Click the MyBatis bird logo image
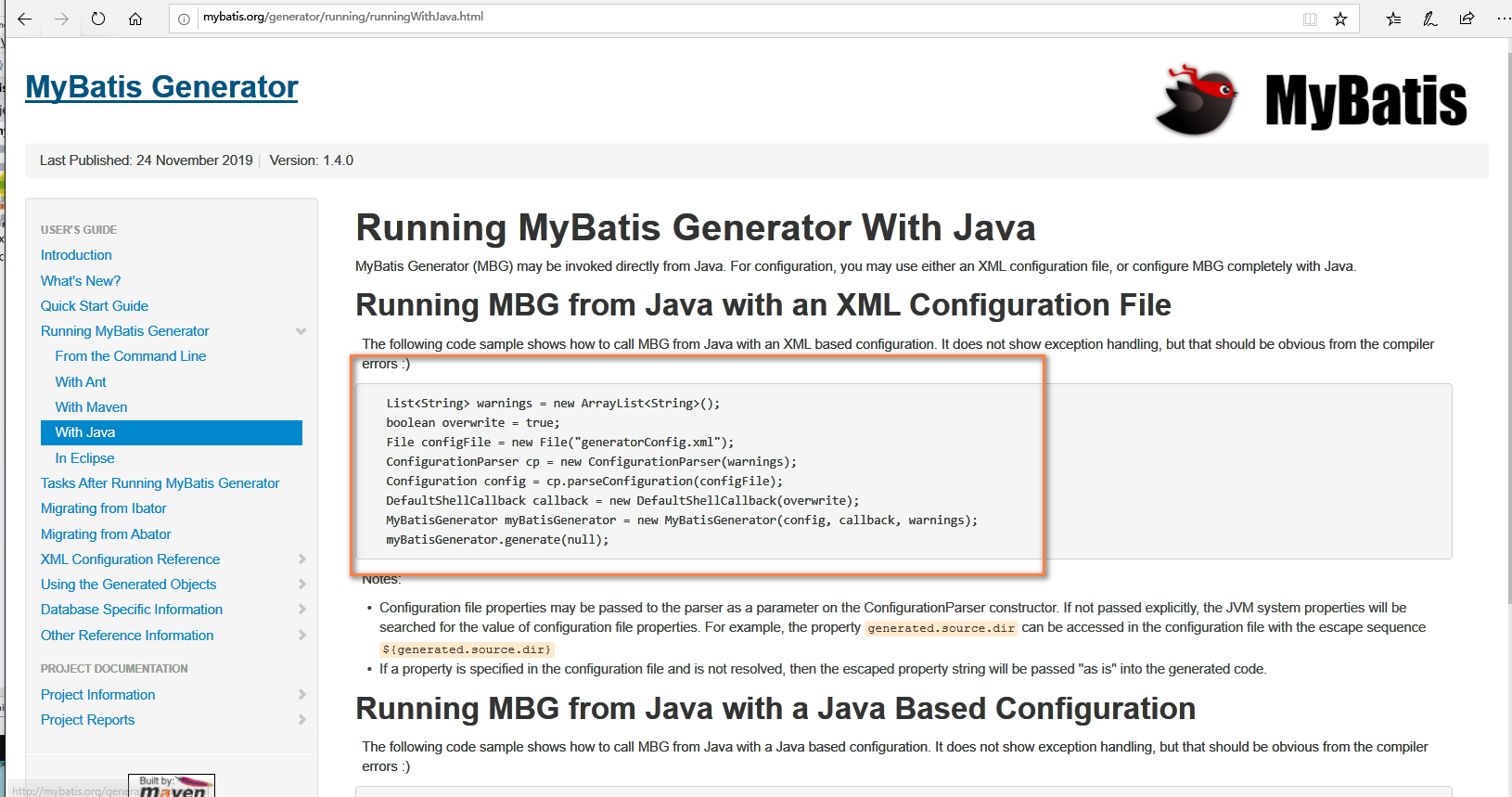This screenshot has width=1512, height=797. coord(1197,100)
